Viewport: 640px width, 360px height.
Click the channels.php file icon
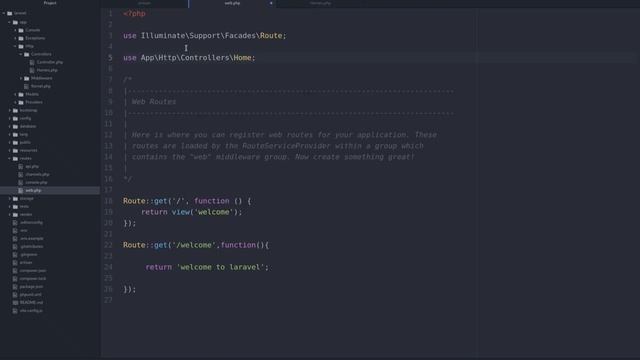21,174
